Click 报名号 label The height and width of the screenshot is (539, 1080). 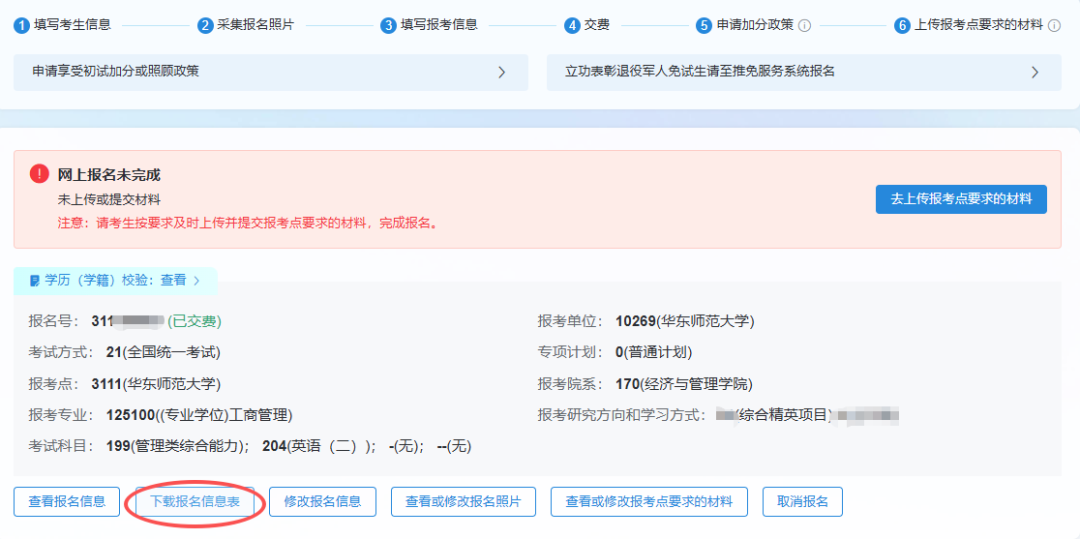[x=56, y=321]
